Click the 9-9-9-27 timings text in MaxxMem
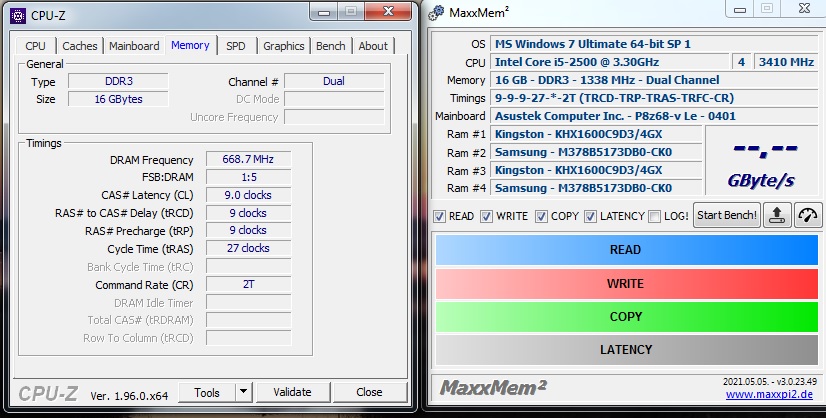Screen dimensions: 826x418 (x=614, y=98)
